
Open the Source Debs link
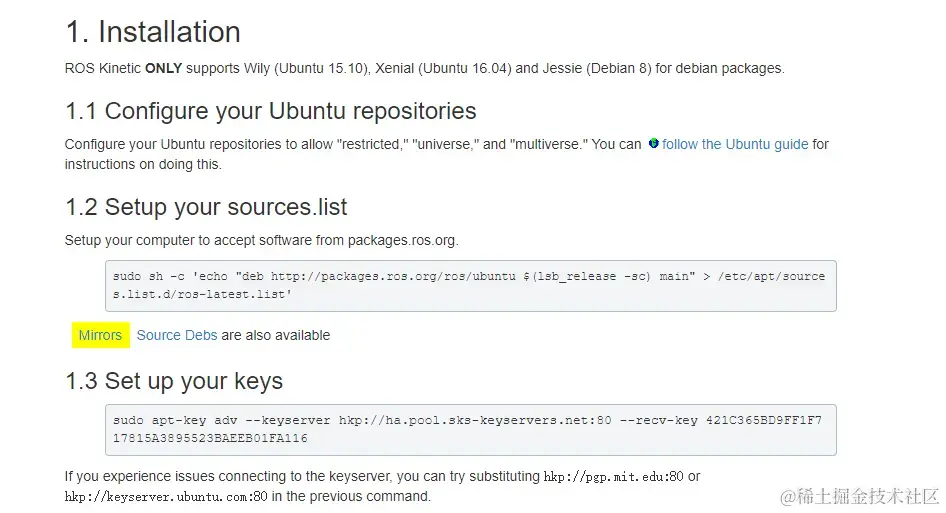click(177, 335)
